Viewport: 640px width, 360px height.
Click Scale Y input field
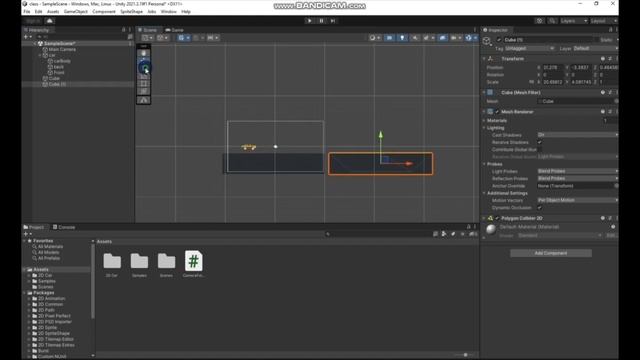(x=581, y=82)
